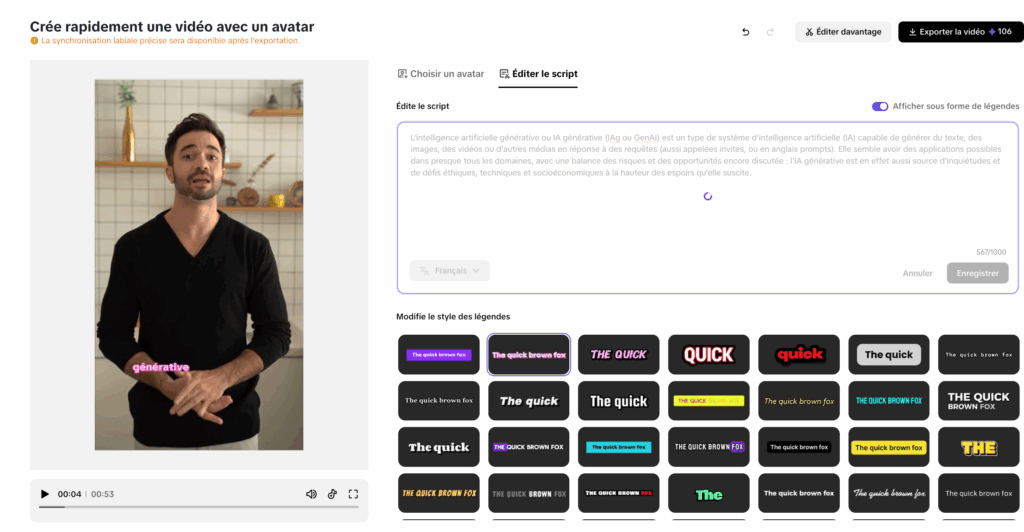Click the scissors Éditer davantage button

(x=842, y=32)
